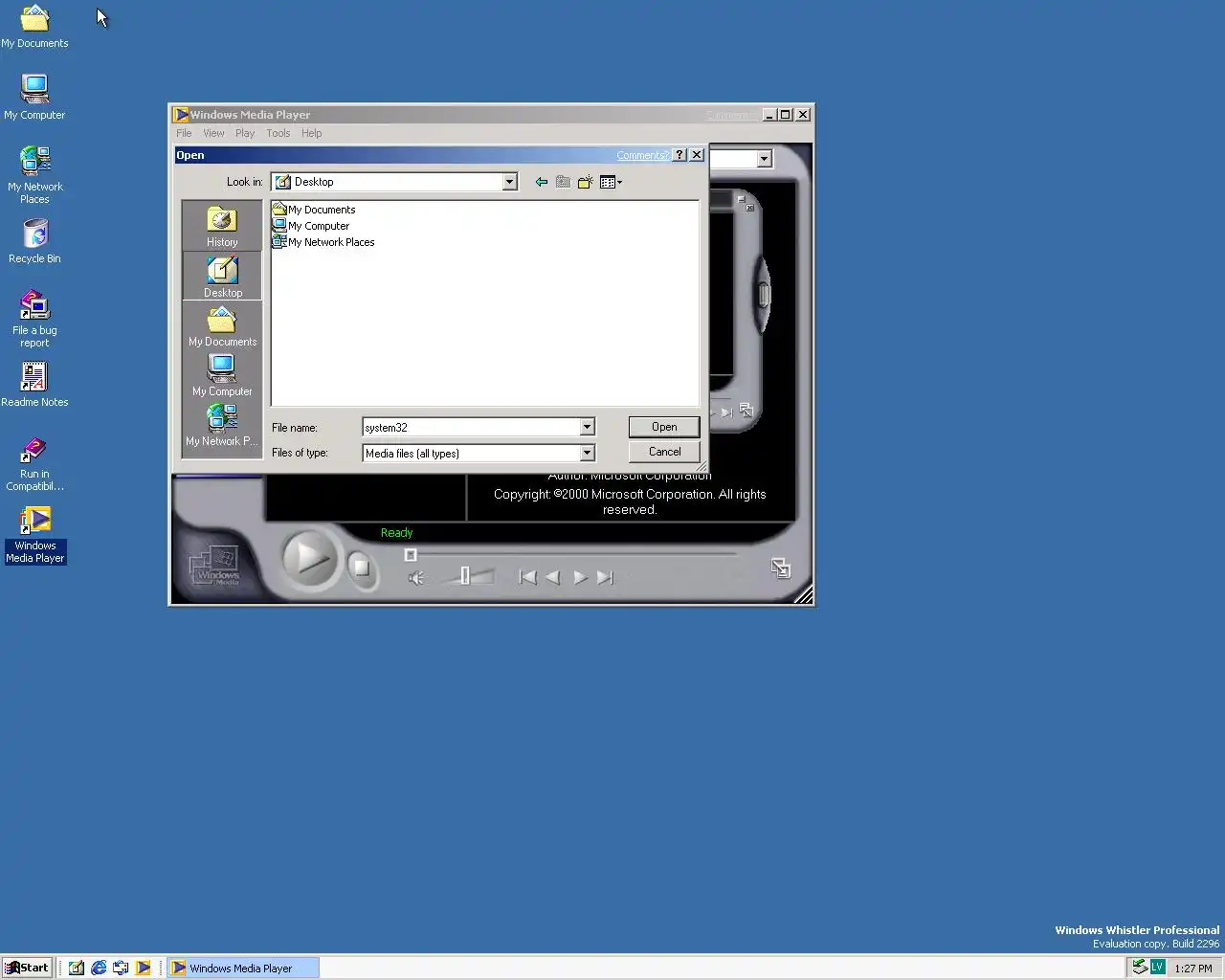Click into the File name field

[471, 428]
